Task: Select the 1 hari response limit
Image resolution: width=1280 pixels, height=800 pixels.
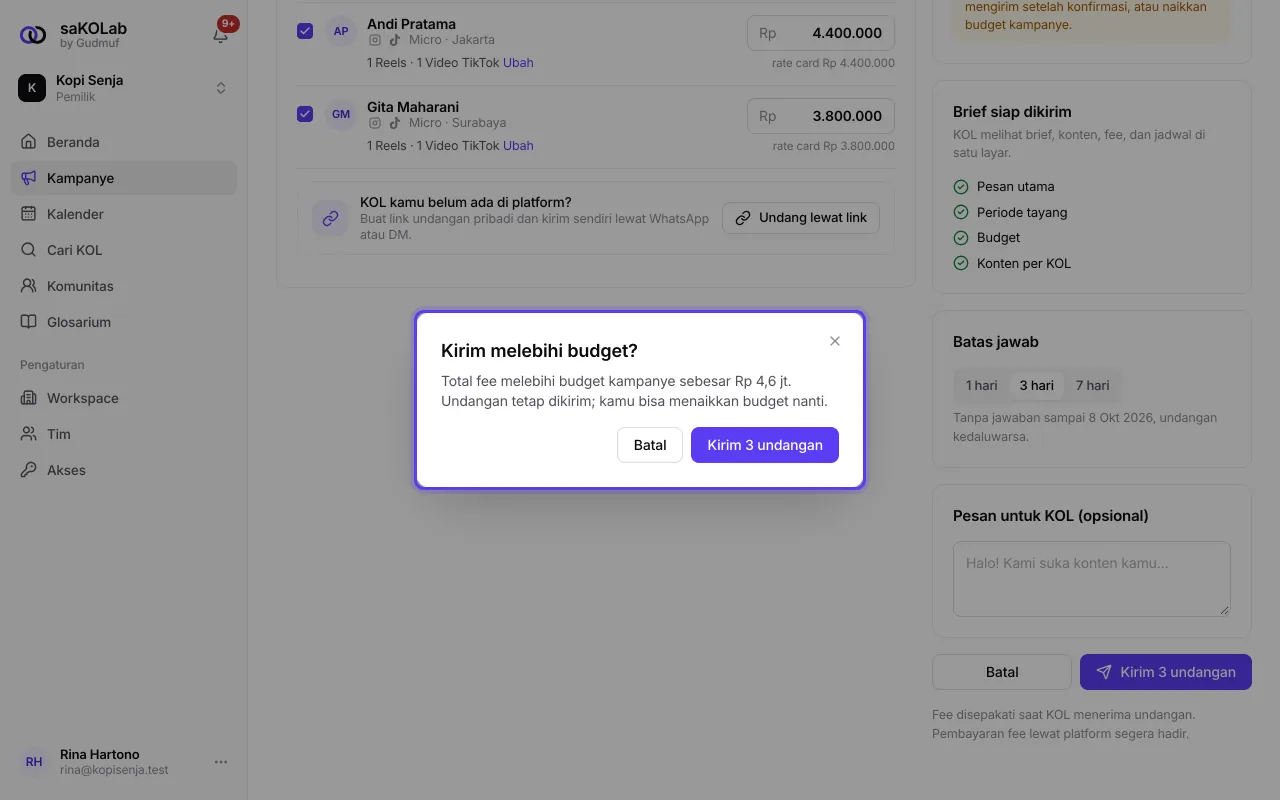Action: coord(982,385)
